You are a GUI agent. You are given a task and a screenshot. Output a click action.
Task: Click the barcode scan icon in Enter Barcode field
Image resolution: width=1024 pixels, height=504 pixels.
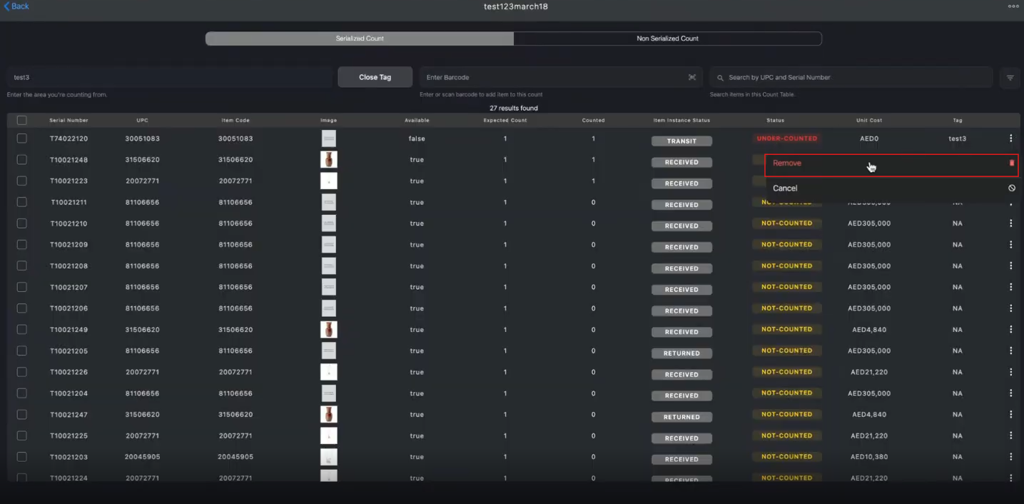692,77
